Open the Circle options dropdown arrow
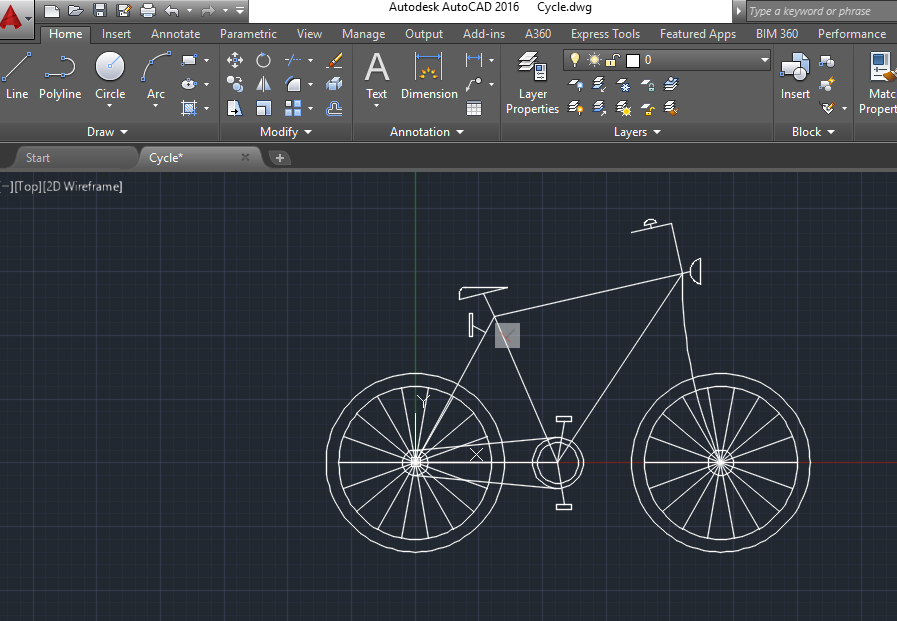The width and height of the screenshot is (897, 621). (x=110, y=106)
